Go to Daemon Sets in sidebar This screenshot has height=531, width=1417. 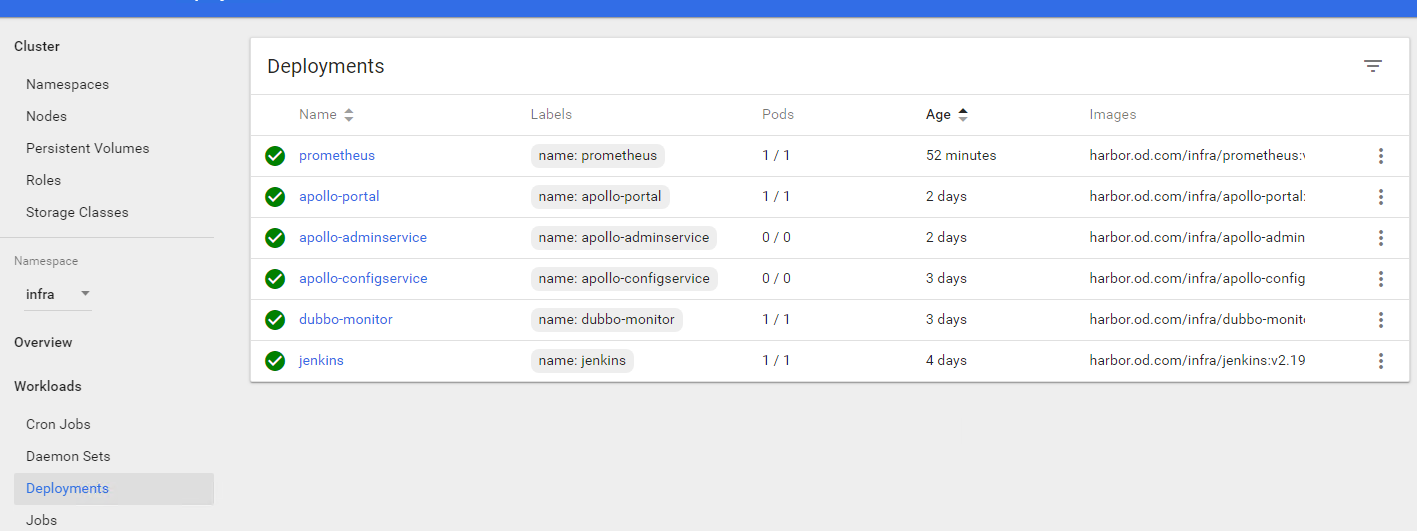click(x=68, y=456)
